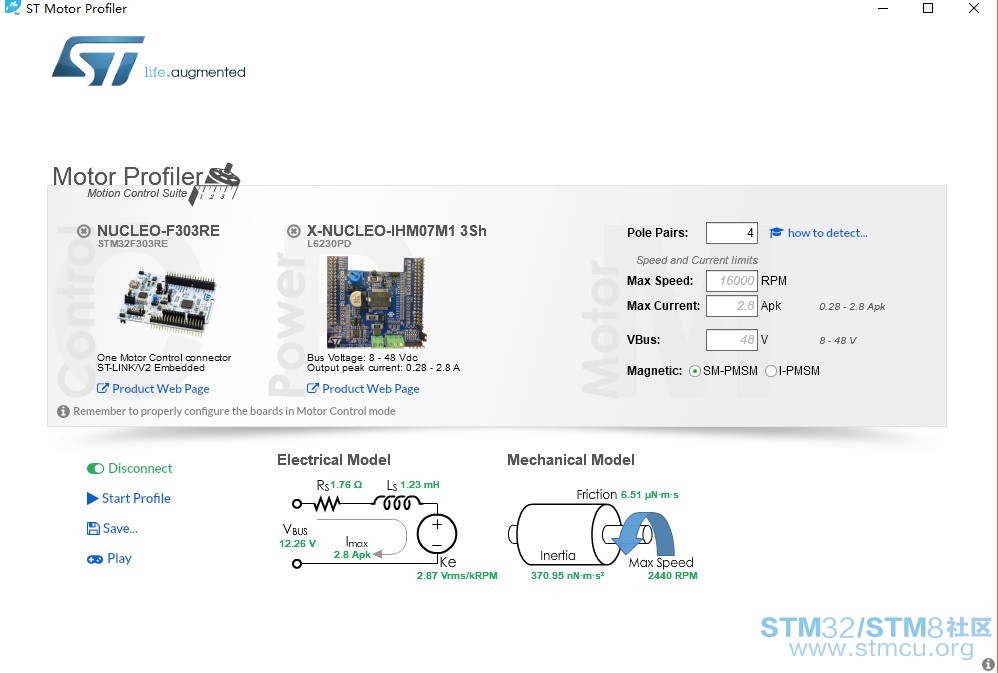Click the motor rotation arrow in Mechanical Model
Screen dimensions: 998x673
pos(644,535)
